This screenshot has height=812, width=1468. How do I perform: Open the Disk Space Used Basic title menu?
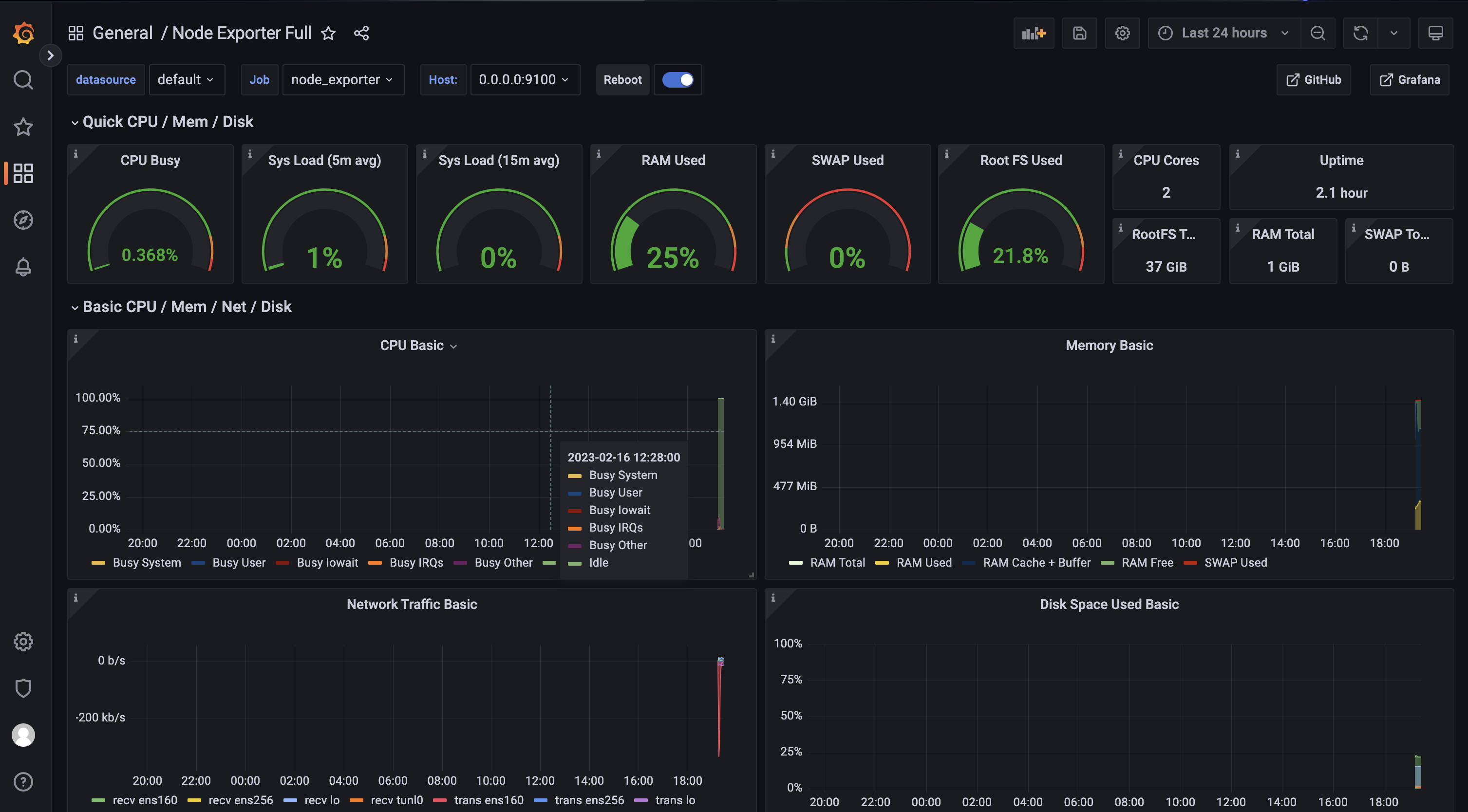tap(1109, 605)
